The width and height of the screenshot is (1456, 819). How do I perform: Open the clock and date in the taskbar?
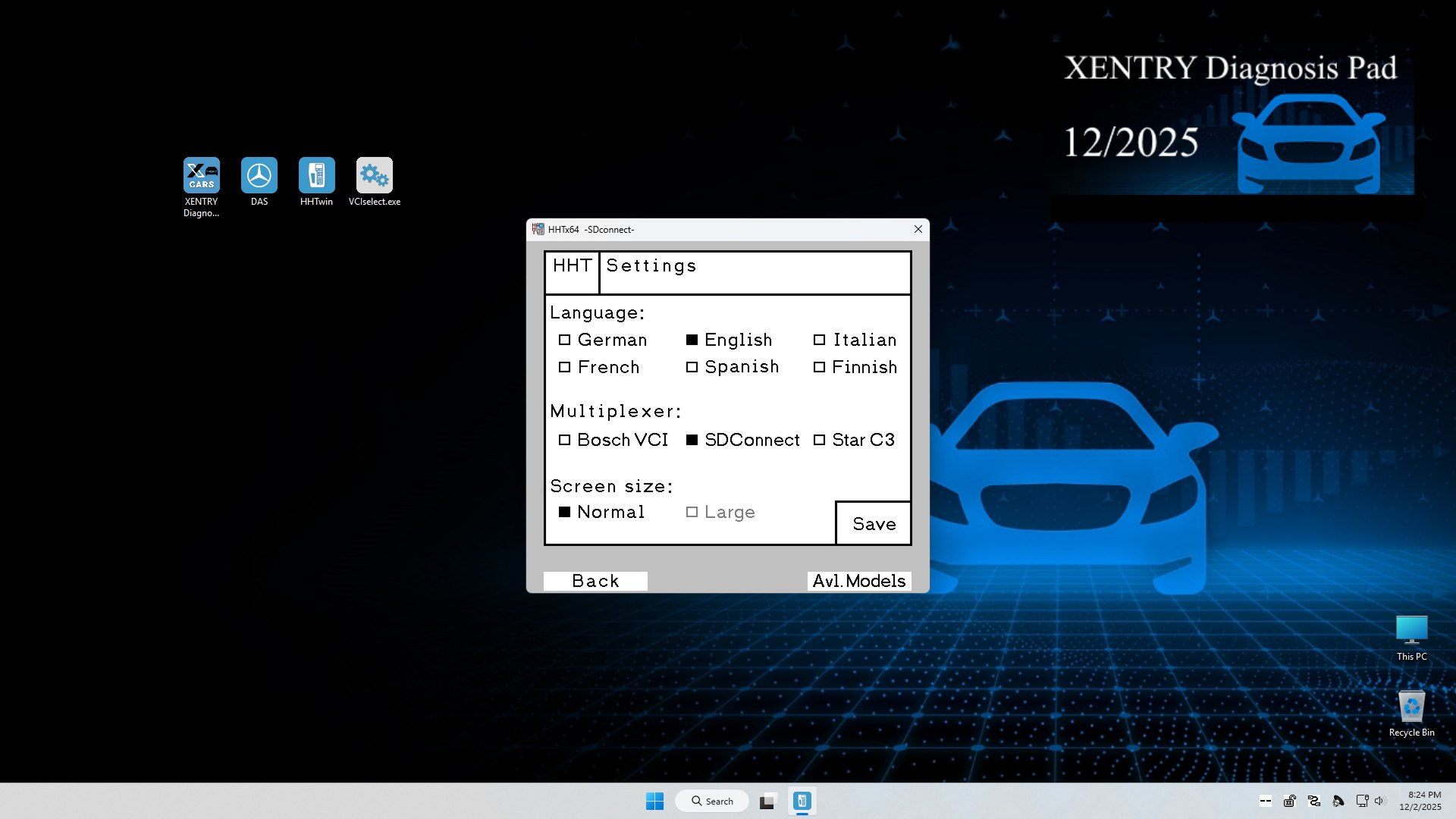coord(1421,800)
